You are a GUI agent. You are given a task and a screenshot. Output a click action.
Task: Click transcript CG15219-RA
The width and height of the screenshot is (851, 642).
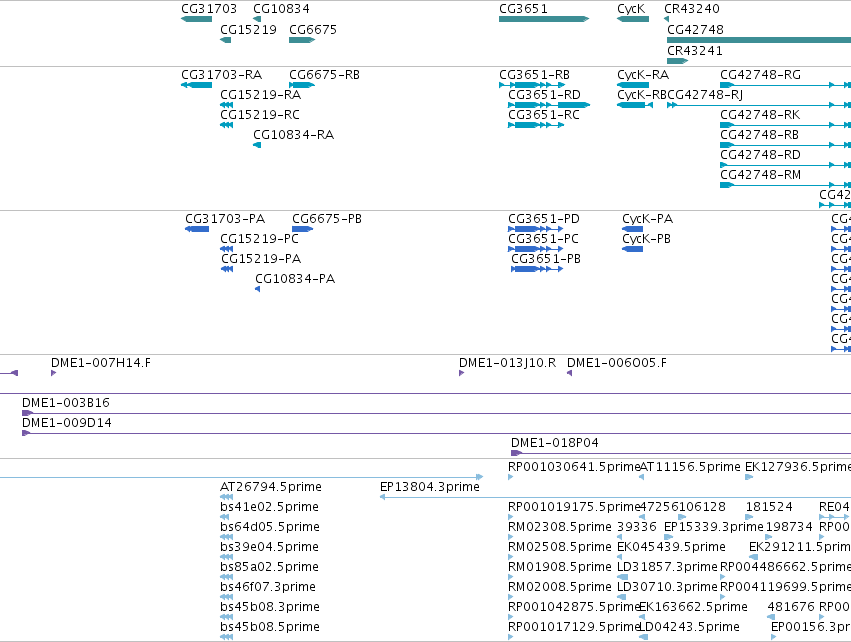(227, 105)
